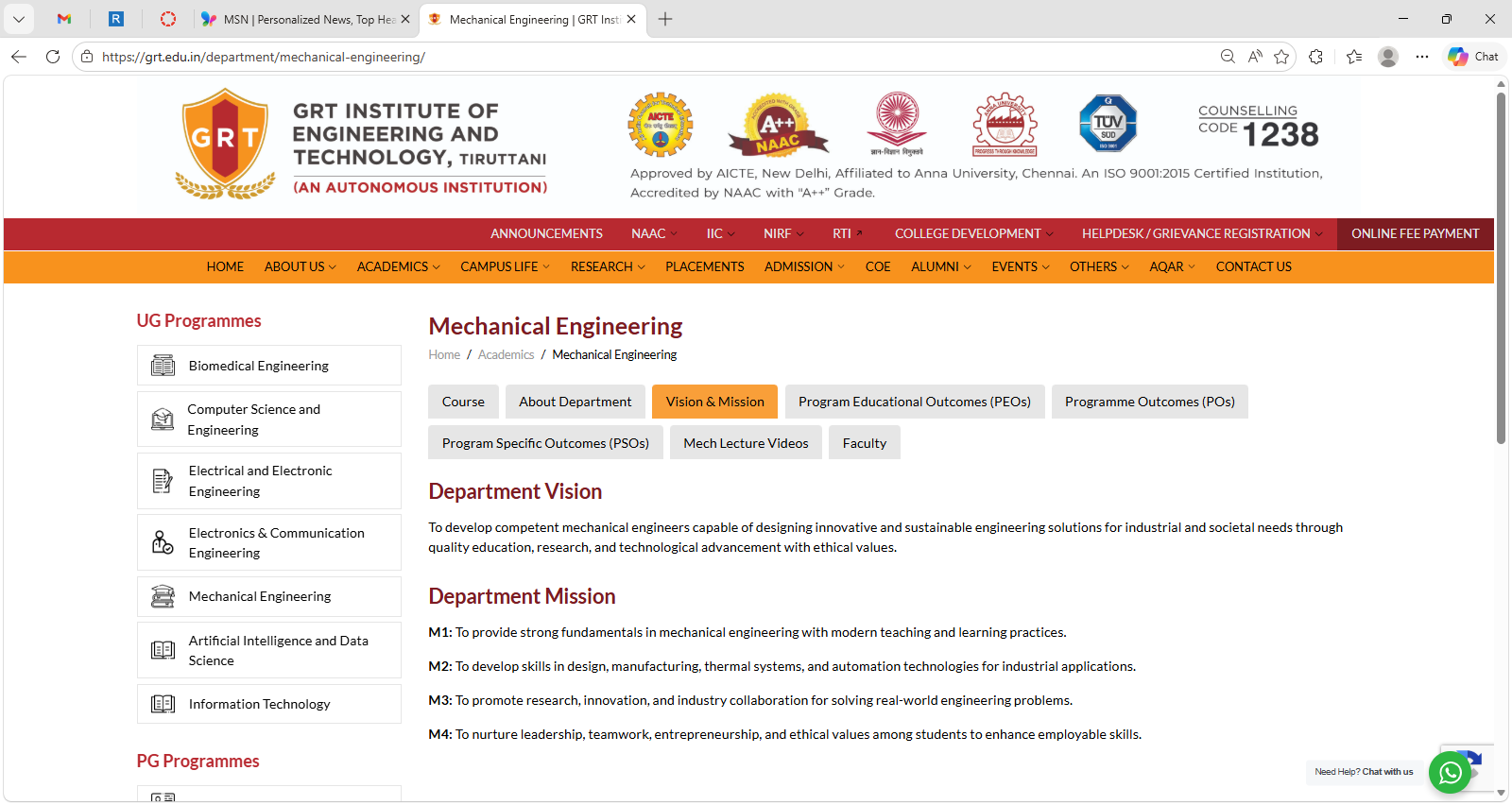
Task: Add this page to browser favorites
Action: (1281, 57)
